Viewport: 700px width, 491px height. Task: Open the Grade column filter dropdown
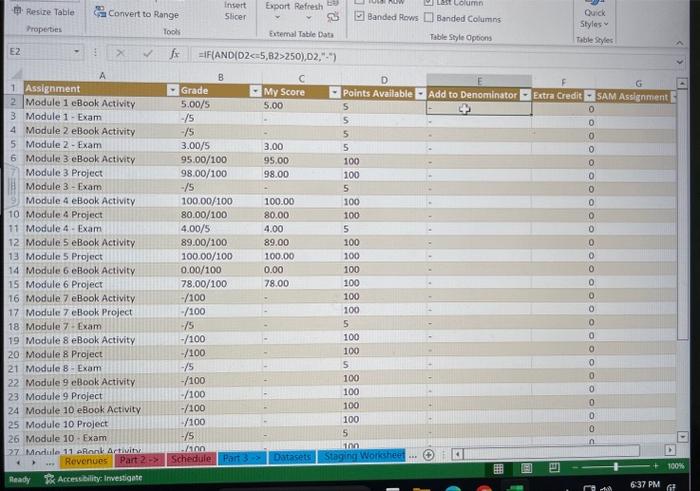point(255,91)
